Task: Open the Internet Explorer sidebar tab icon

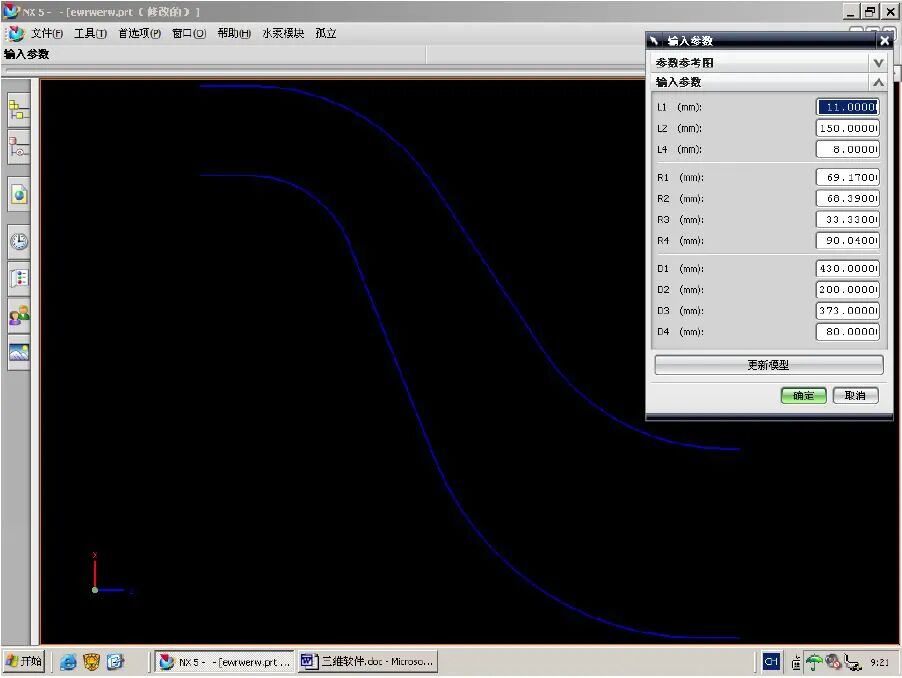Action: tap(18, 194)
